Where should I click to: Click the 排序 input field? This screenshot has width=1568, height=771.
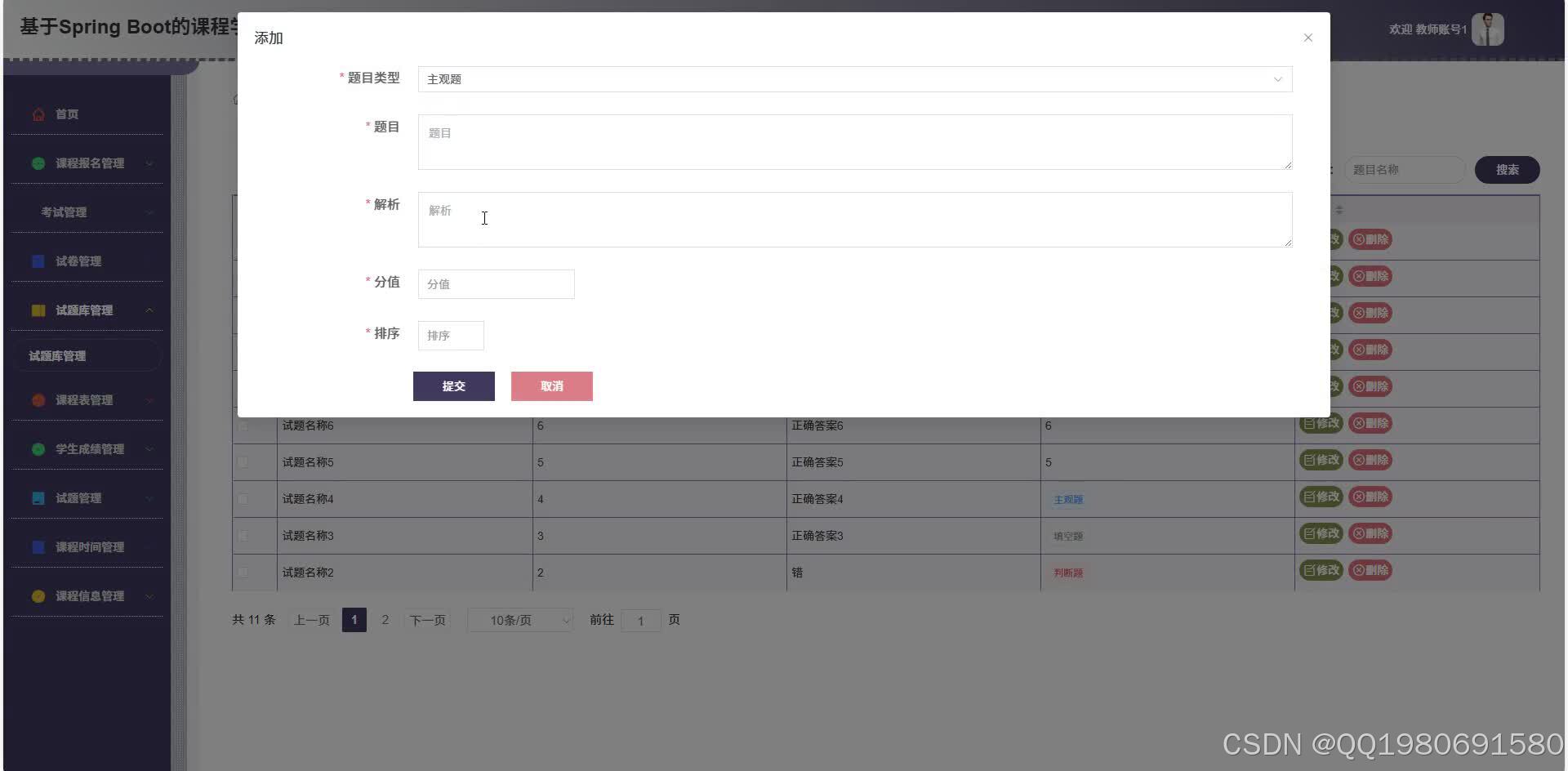pyautogui.click(x=451, y=336)
